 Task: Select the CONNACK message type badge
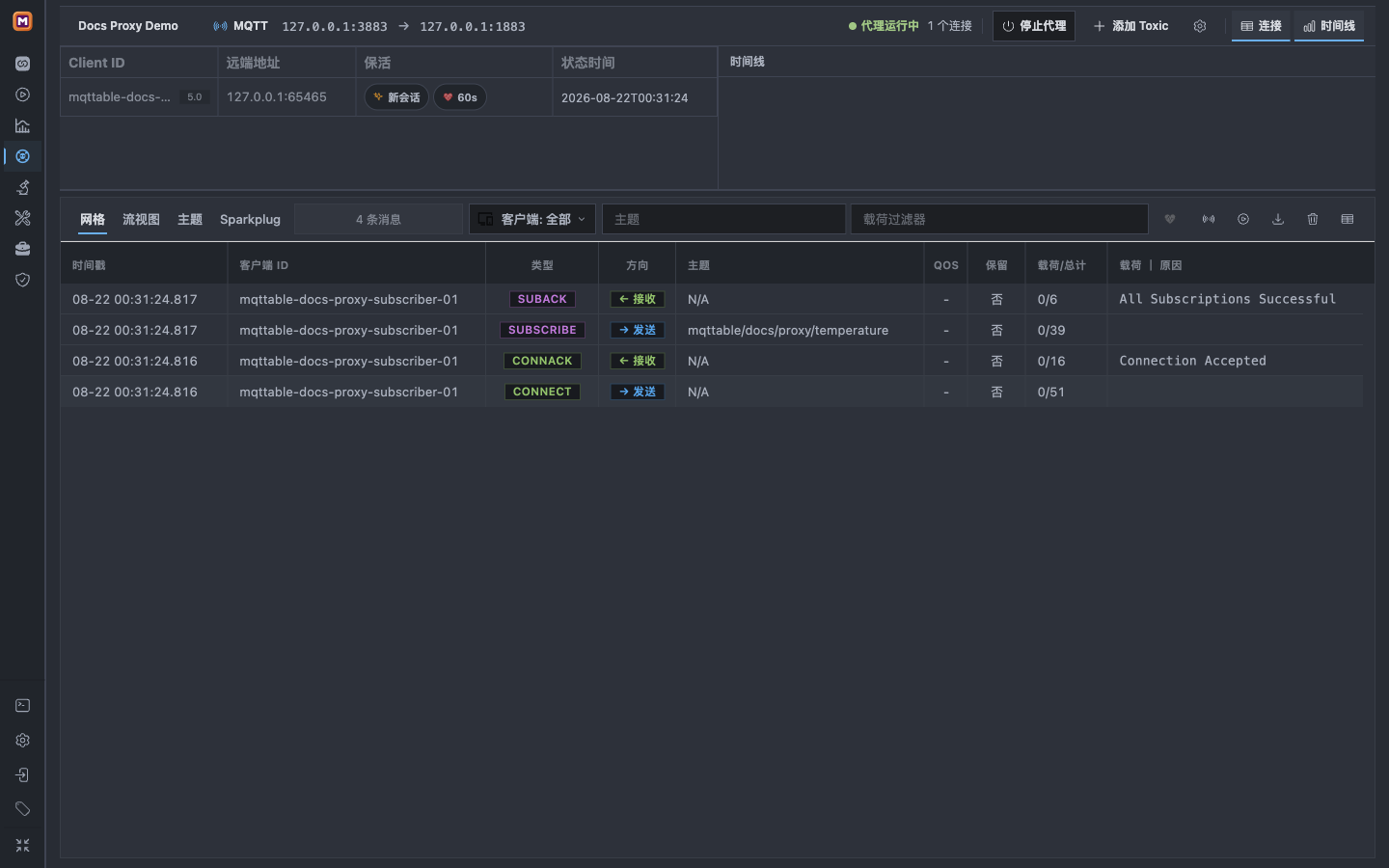(x=542, y=361)
